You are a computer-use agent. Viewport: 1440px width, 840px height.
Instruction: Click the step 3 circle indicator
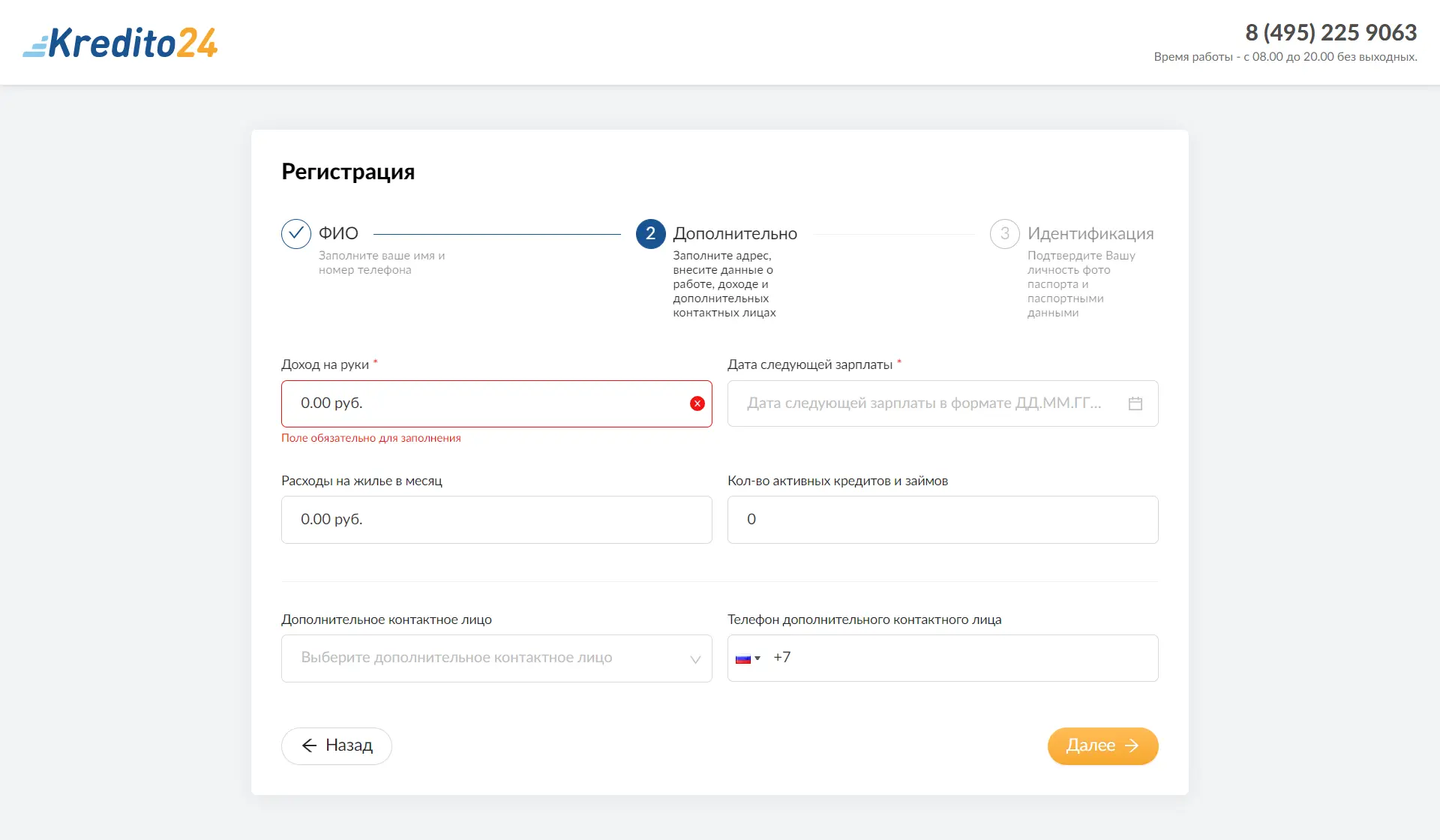coord(1005,234)
